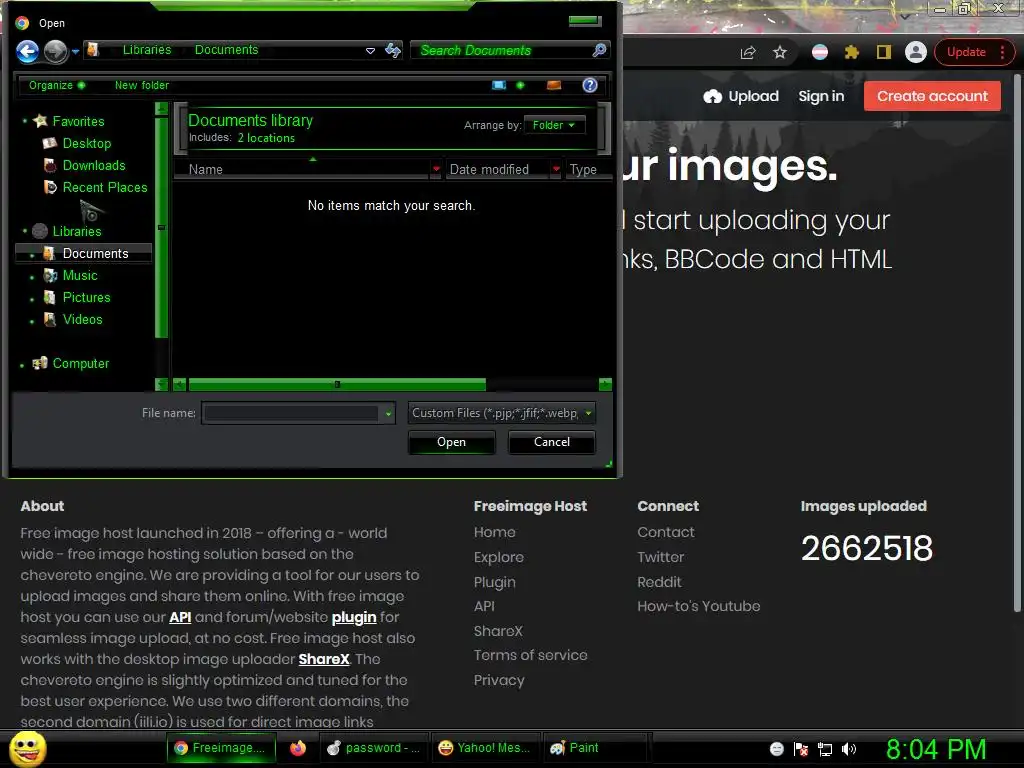Click the Twitter link under Connect

coord(660,557)
